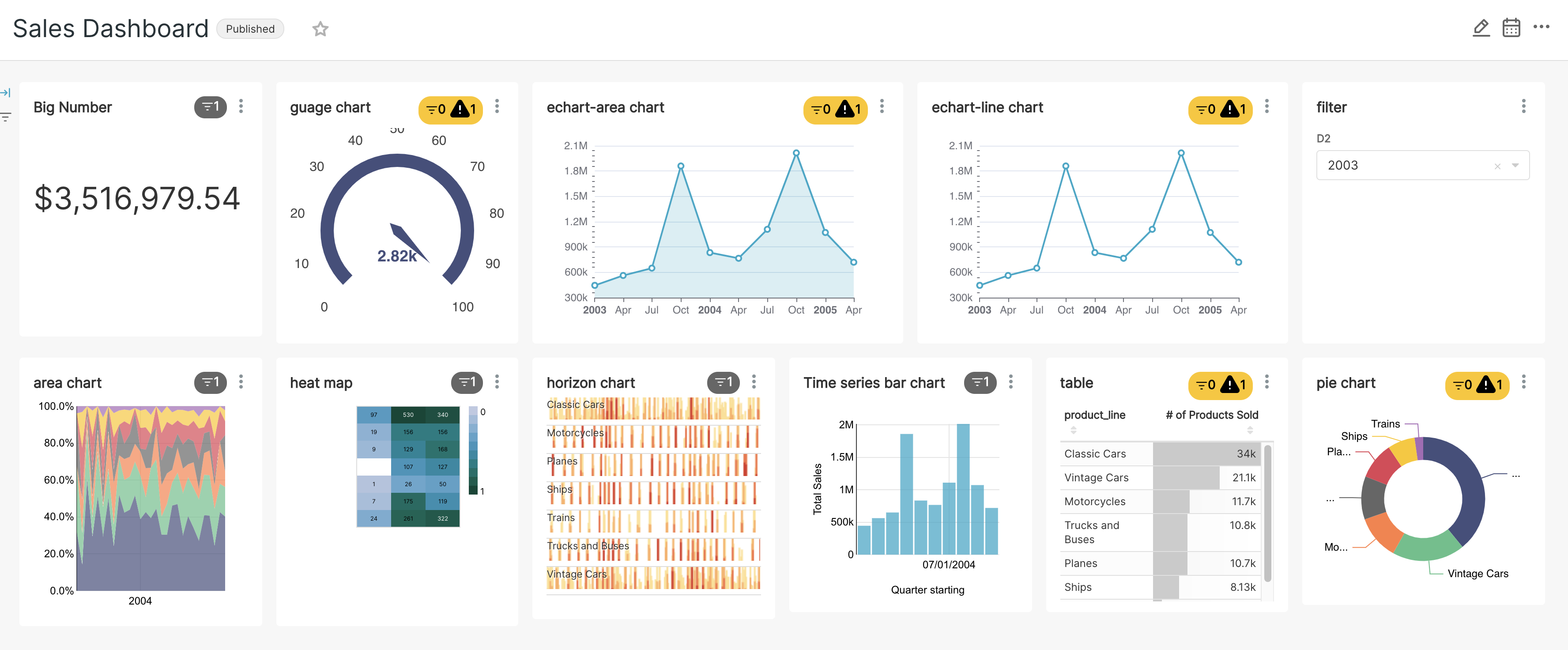
Task: Open the calendar schedule icon
Action: click(1511, 28)
